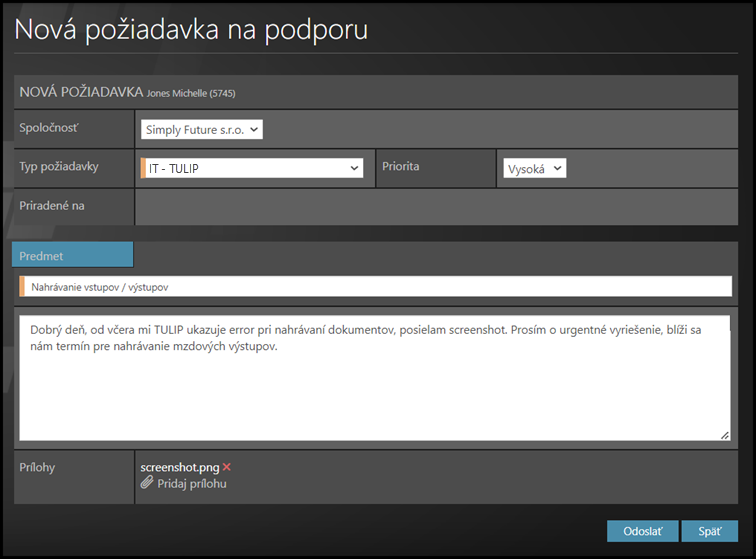Open the screenshot.png attachment file name
756x559 pixels.
[x=180, y=467]
